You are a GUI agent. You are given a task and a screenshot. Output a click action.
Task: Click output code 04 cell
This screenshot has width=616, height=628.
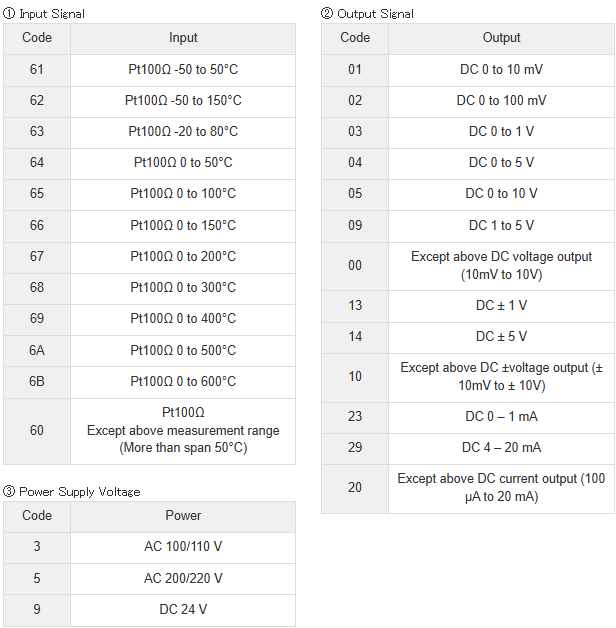pyautogui.click(x=355, y=163)
